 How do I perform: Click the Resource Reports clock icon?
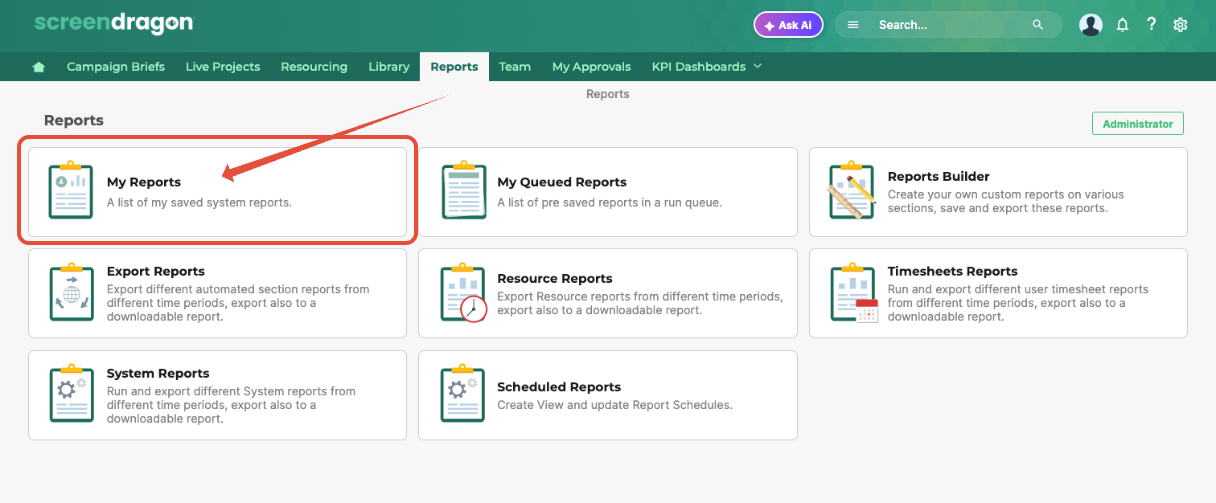[x=463, y=291]
